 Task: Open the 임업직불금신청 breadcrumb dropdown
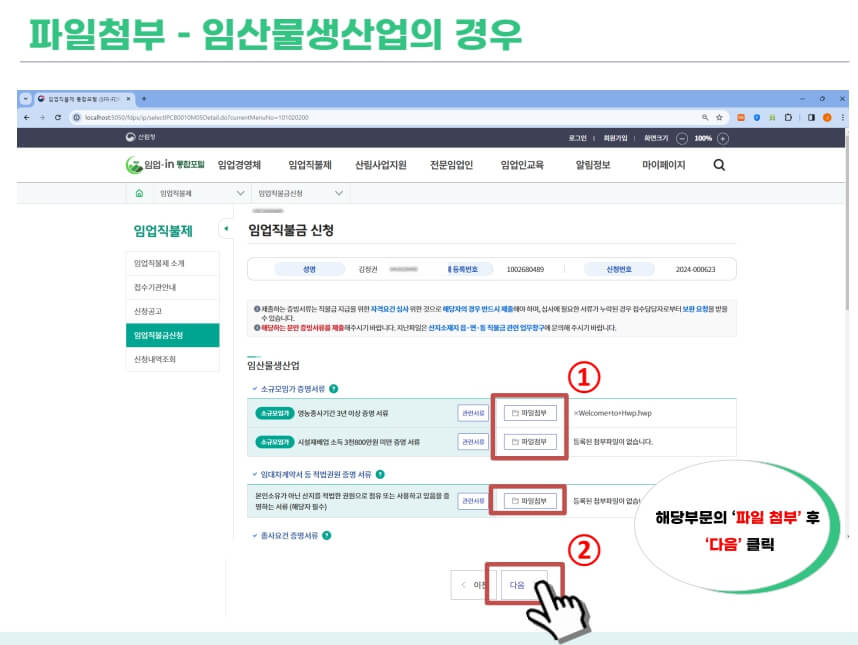coord(337,193)
